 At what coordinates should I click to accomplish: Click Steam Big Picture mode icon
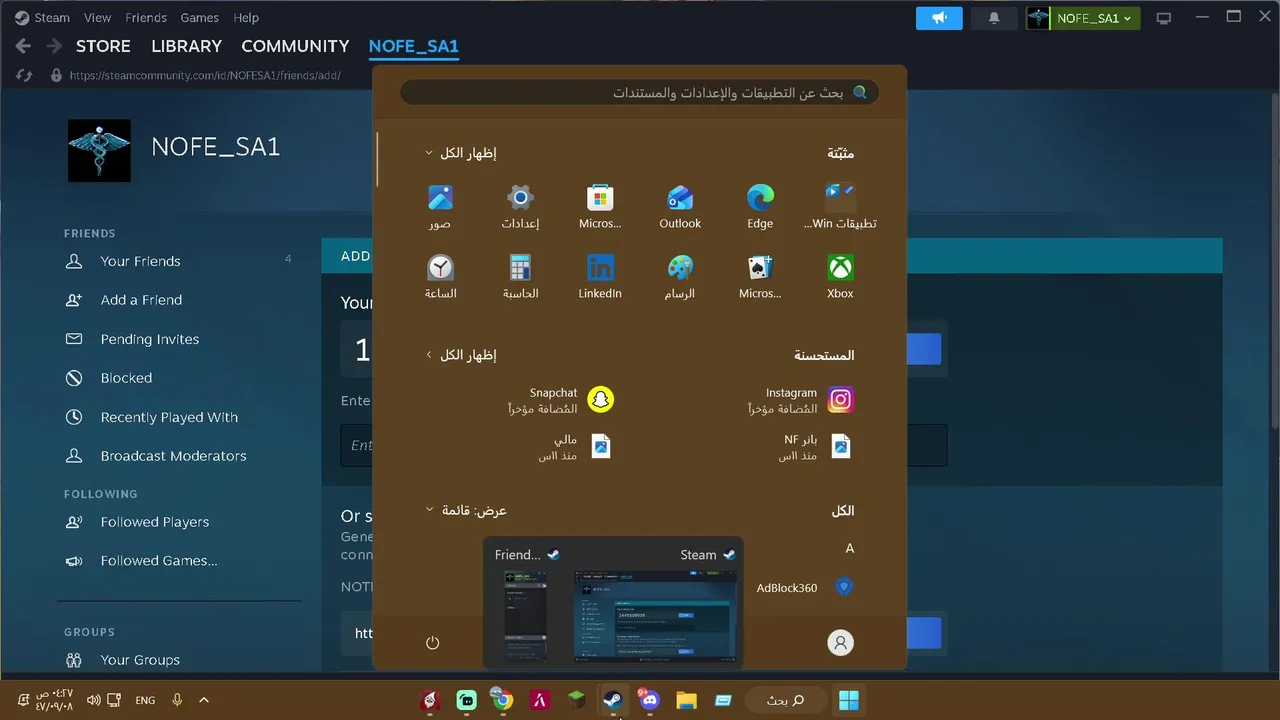[x=1163, y=18]
